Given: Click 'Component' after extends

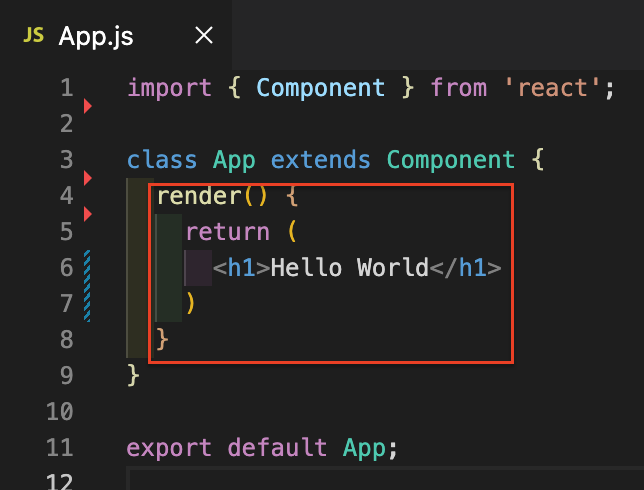Looking at the screenshot, I should 451,161.
